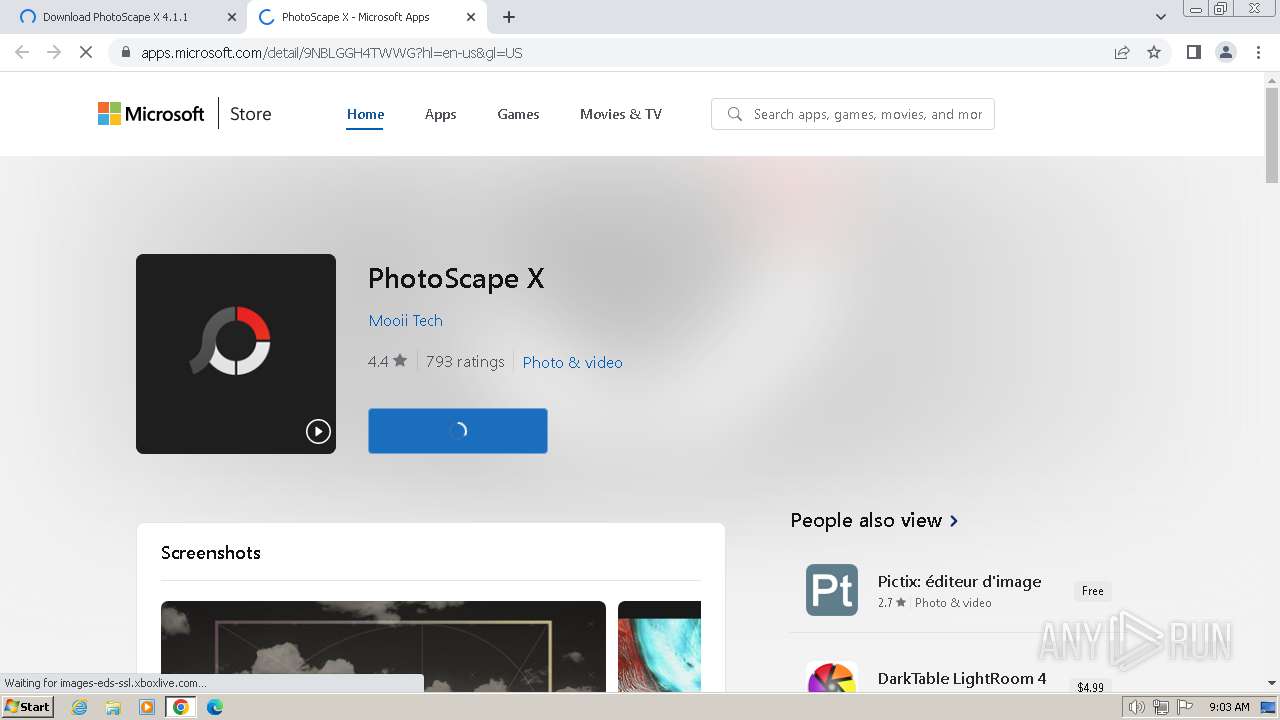Open Windows Media Player from taskbar
This screenshot has width=1280, height=720.
pos(147,707)
